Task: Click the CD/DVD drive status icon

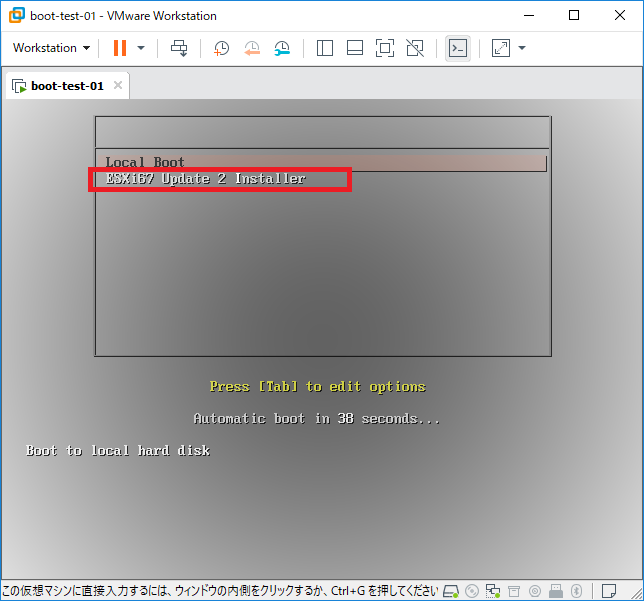Action: pos(472,592)
